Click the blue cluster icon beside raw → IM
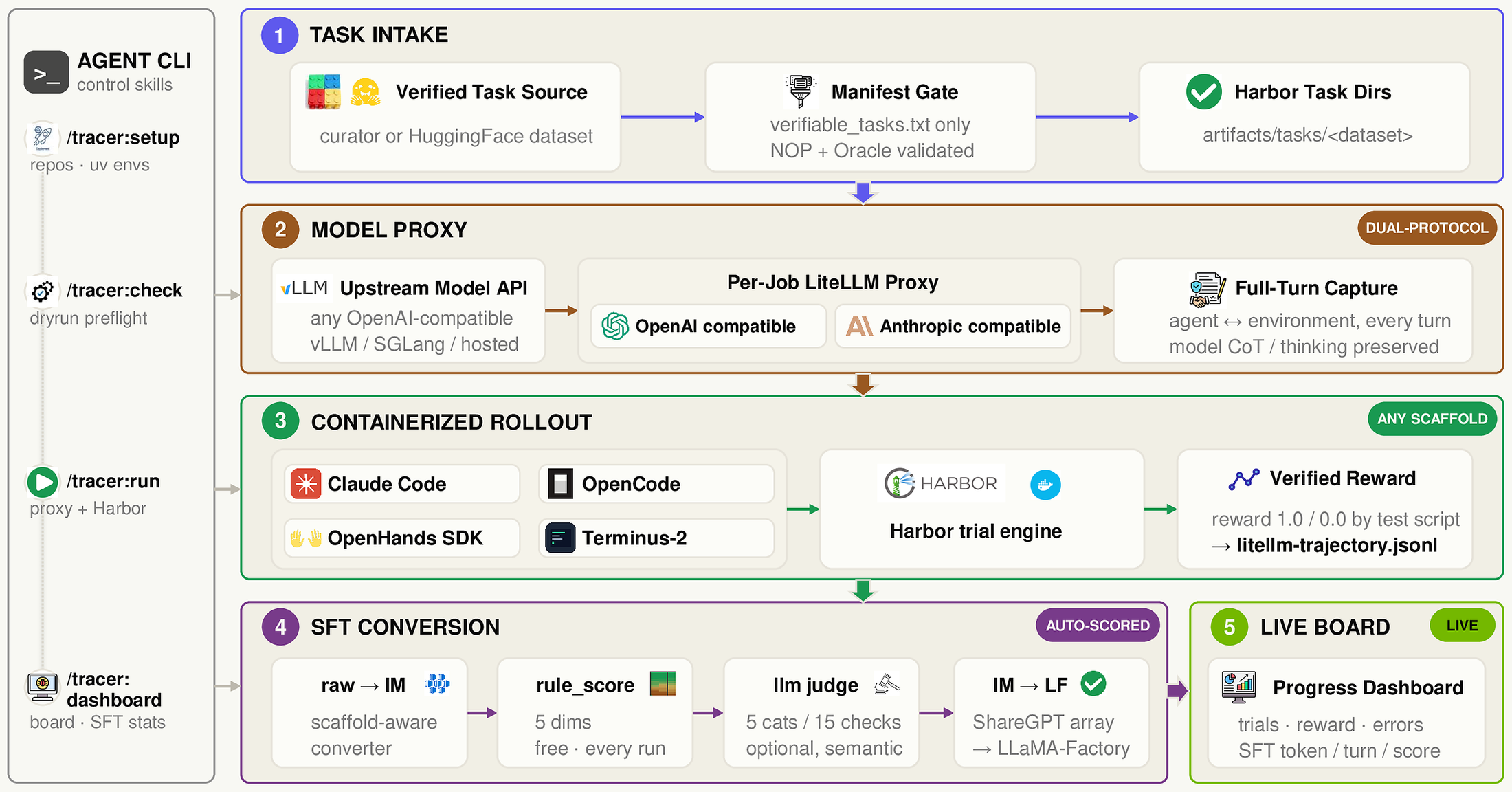This screenshot has width=1512, height=792. click(437, 684)
